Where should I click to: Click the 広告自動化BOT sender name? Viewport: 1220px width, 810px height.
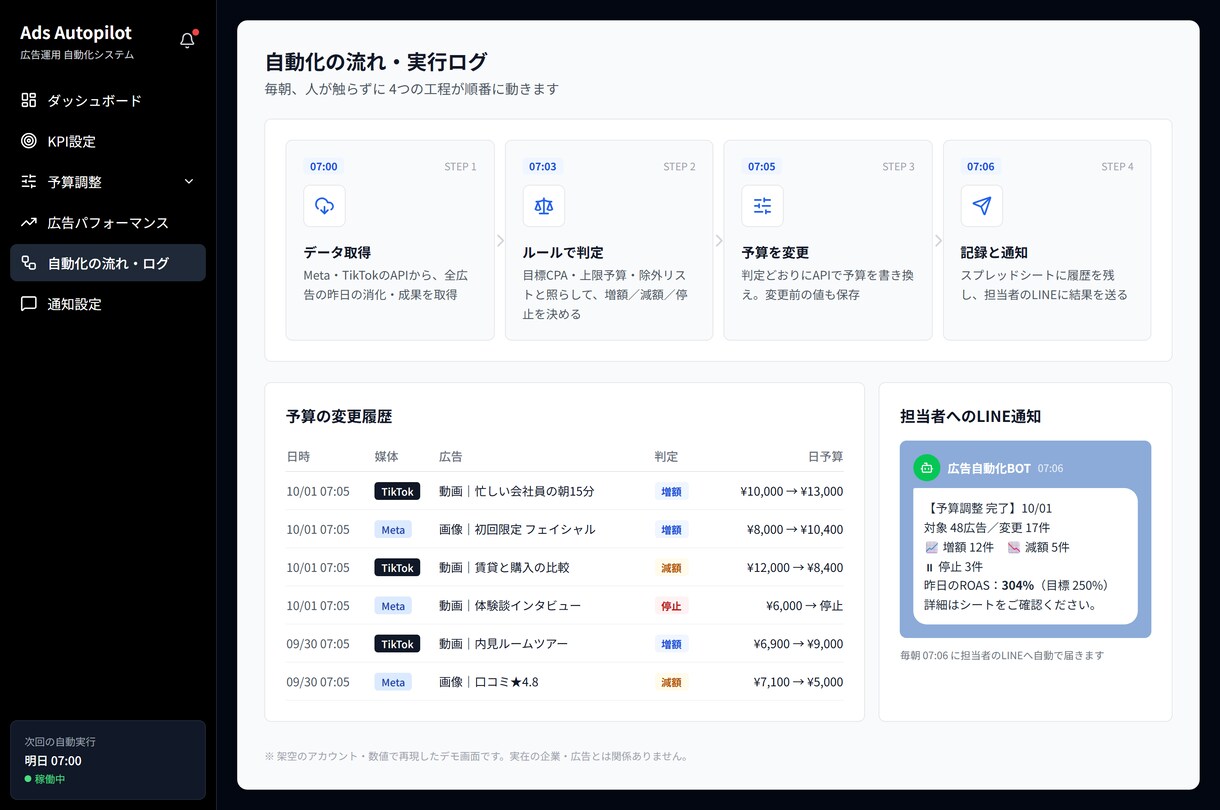(989, 468)
